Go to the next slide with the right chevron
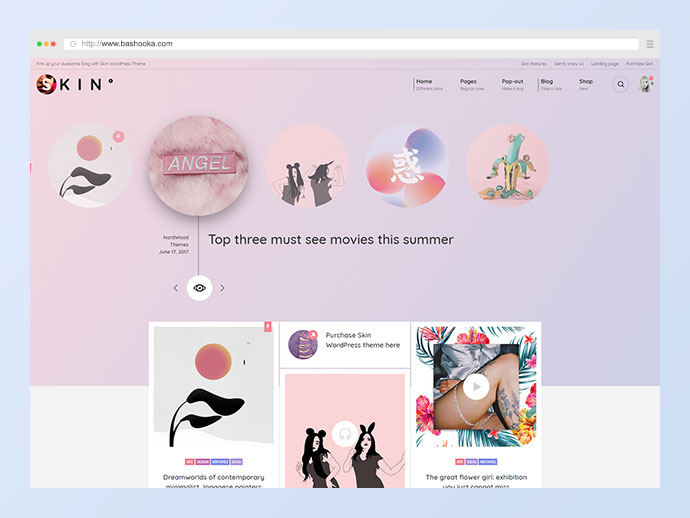This screenshot has width=690, height=518. [x=222, y=288]
